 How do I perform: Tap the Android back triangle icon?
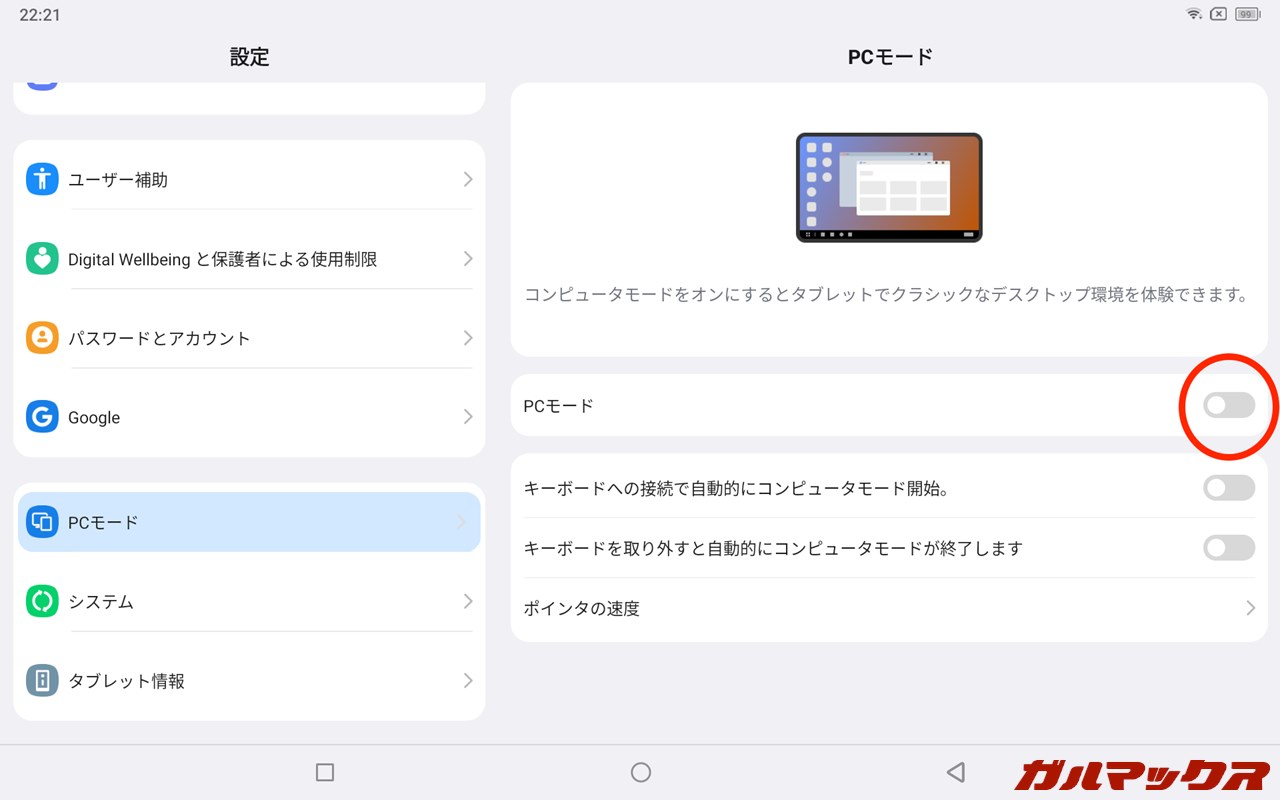955,772
